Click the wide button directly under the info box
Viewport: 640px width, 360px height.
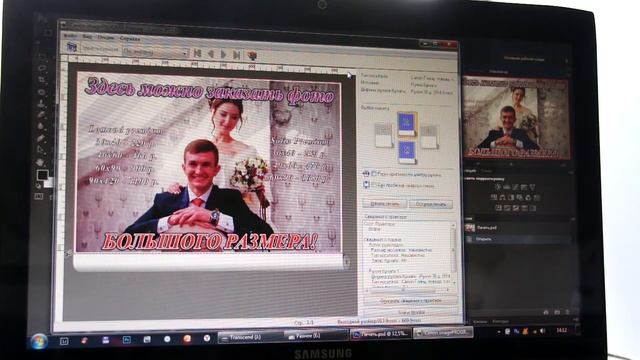coord(410,301)
